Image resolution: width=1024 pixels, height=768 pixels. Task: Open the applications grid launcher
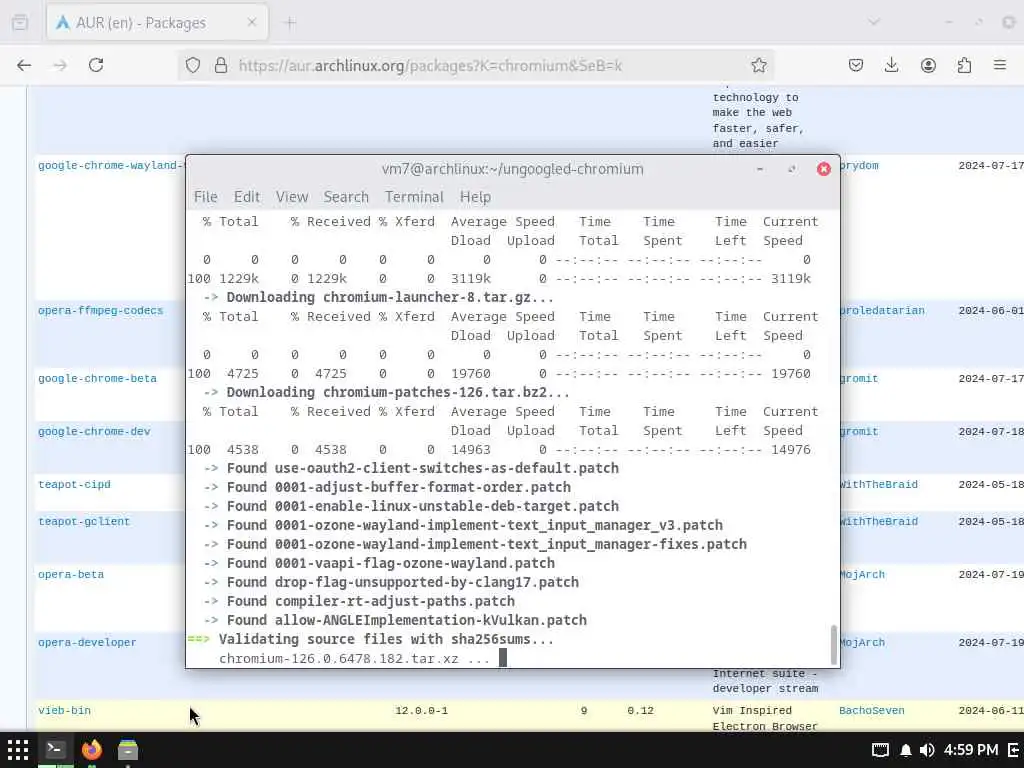(x=18, y=750)
